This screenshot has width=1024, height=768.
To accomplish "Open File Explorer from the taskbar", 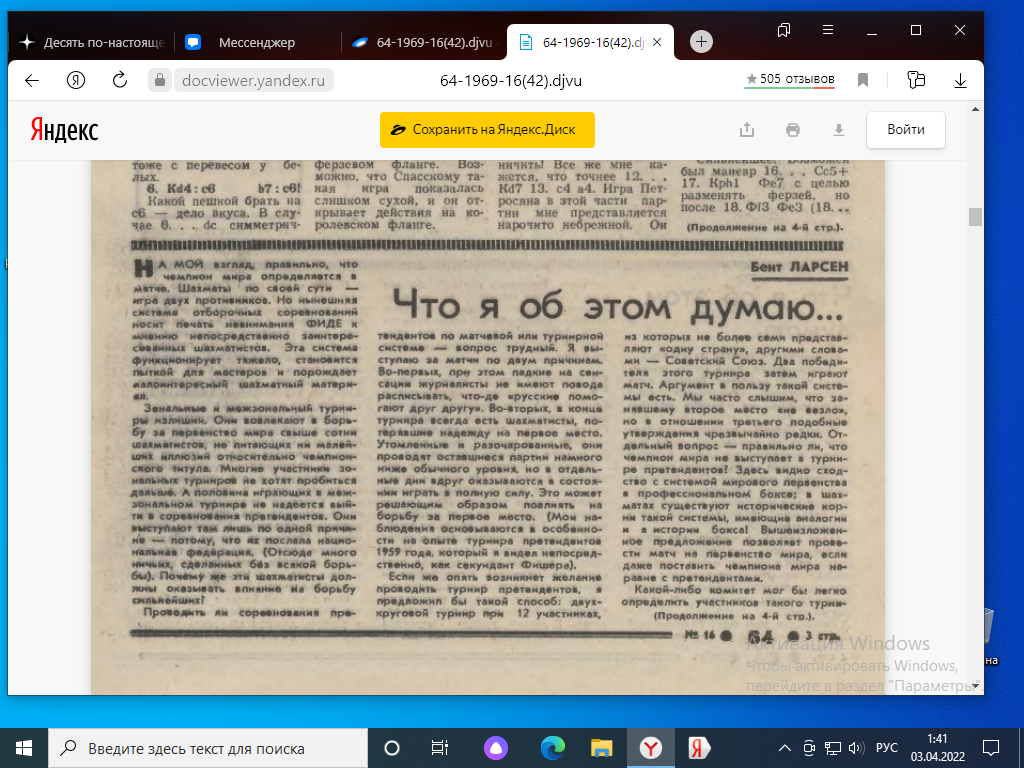I will coord(601,748).
